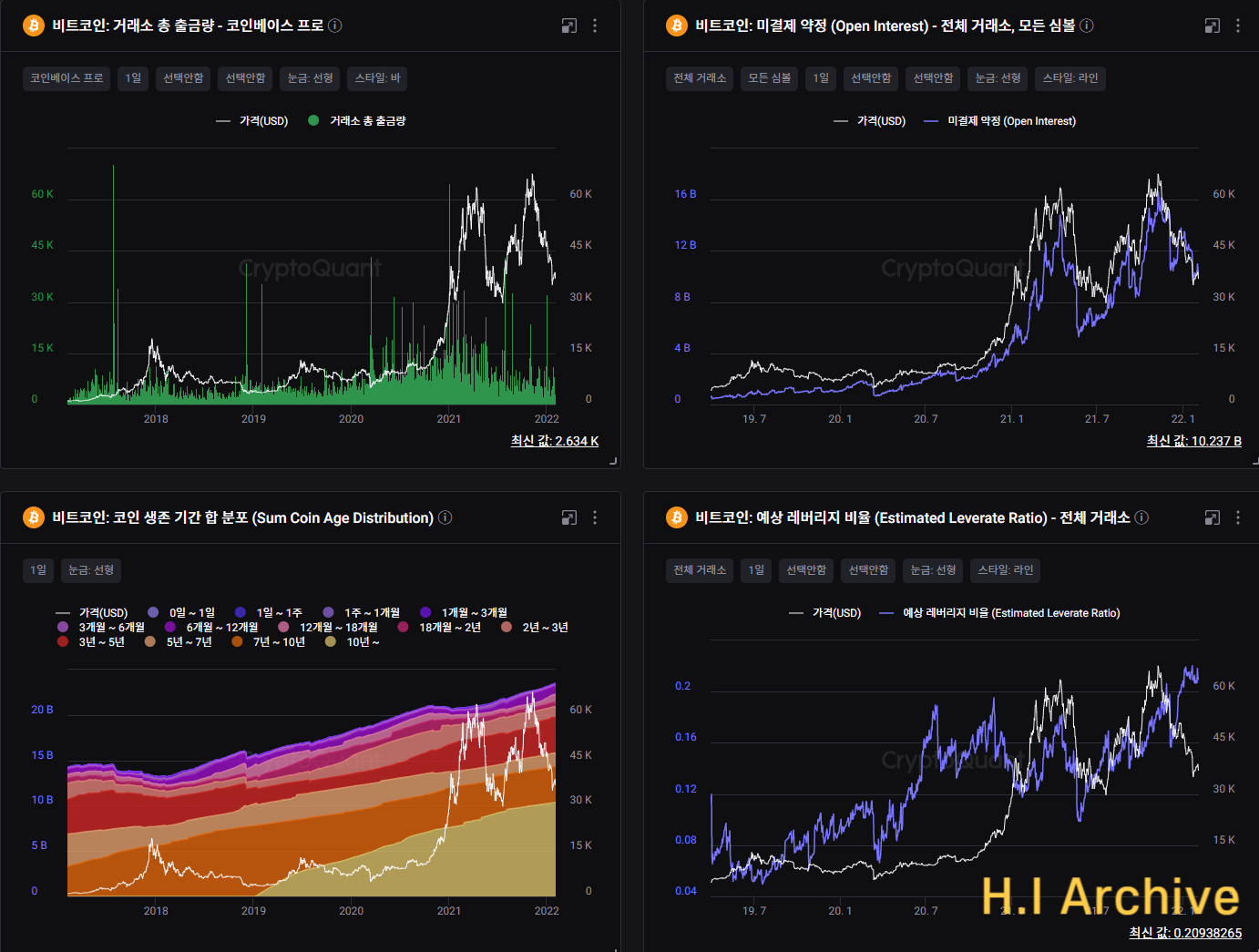The height and width of the screenshot is (952, 1259).
Task: Toggle 가격(USD) legend in Open Interest chart
Action: coord(870,121)
